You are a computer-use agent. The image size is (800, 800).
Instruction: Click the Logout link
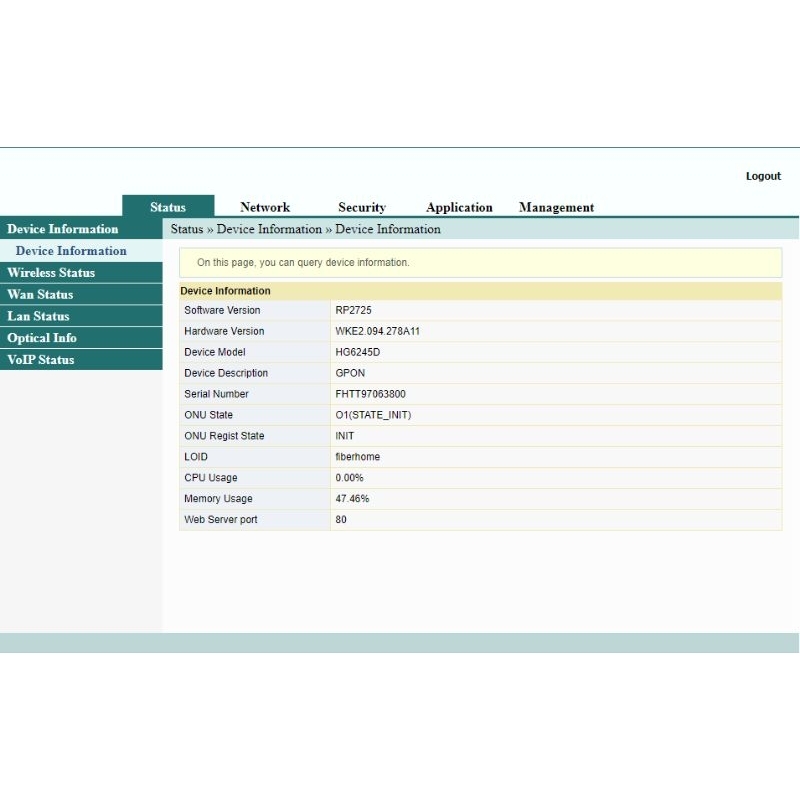point(763,176)
